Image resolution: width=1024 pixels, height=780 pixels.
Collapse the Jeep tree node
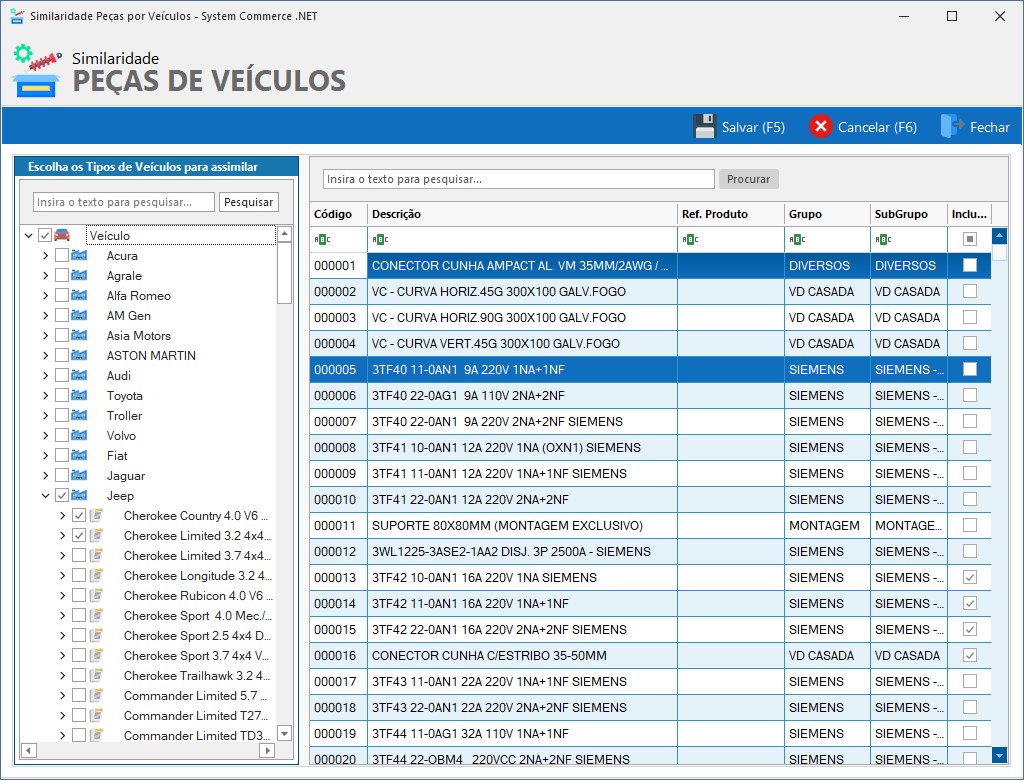coord(46,496)
